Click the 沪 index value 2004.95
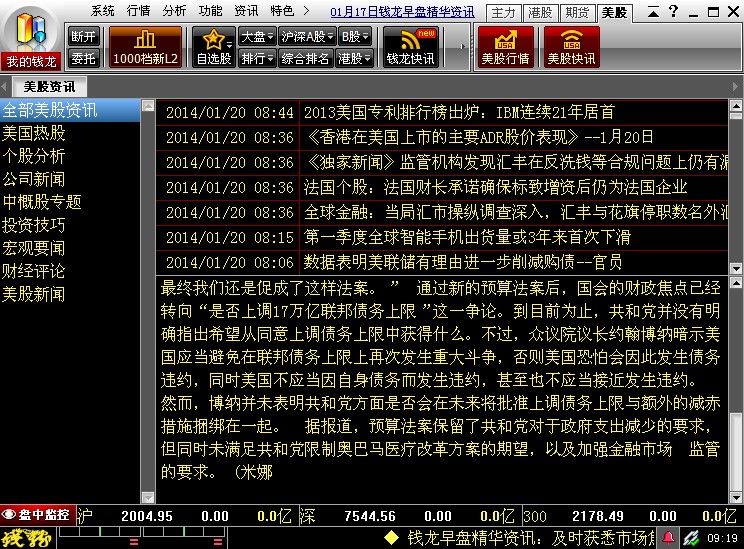 pos(147,516)
